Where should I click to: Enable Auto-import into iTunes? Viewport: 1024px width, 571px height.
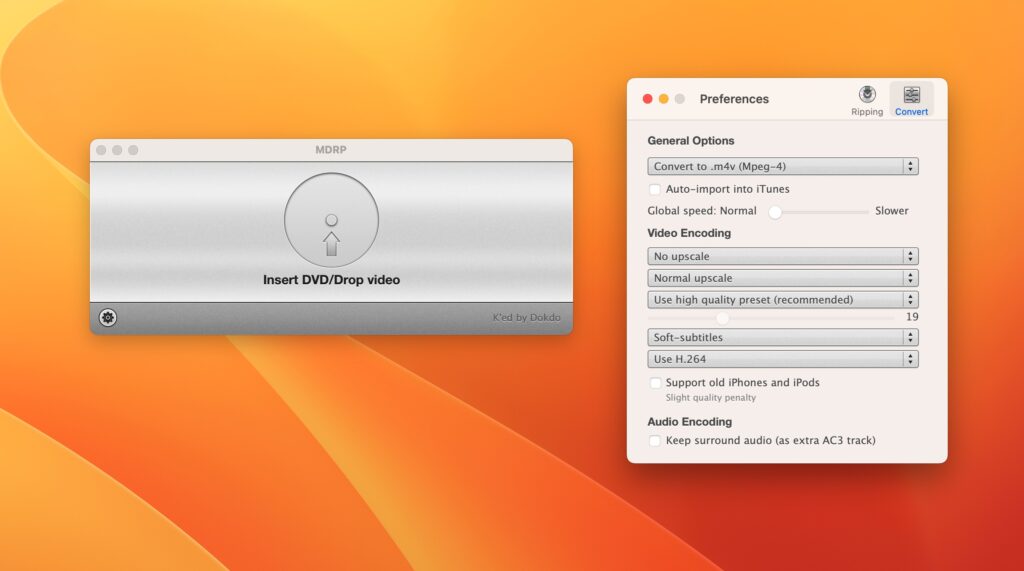654,189
